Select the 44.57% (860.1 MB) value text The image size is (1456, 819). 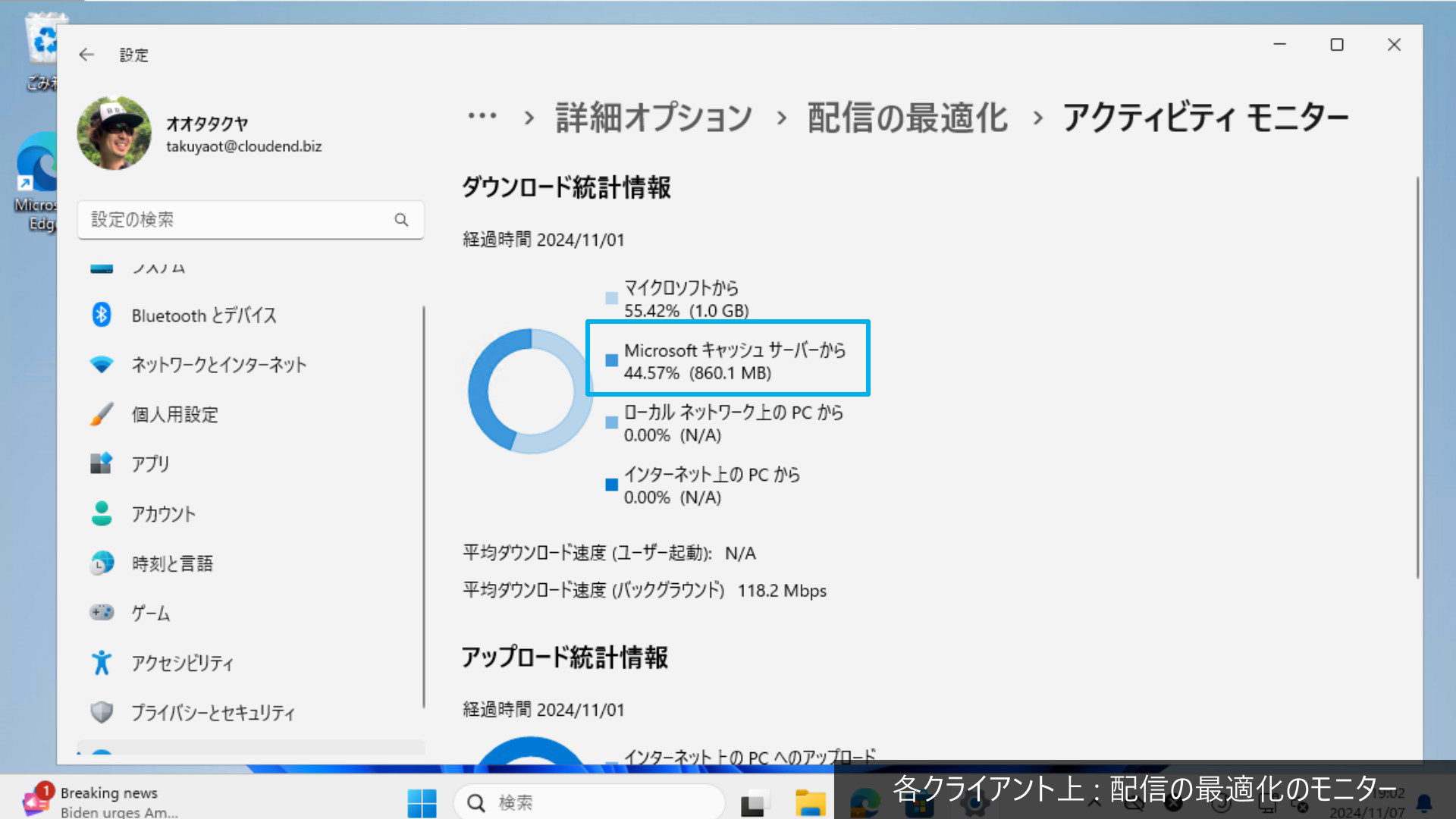(698, 373)
